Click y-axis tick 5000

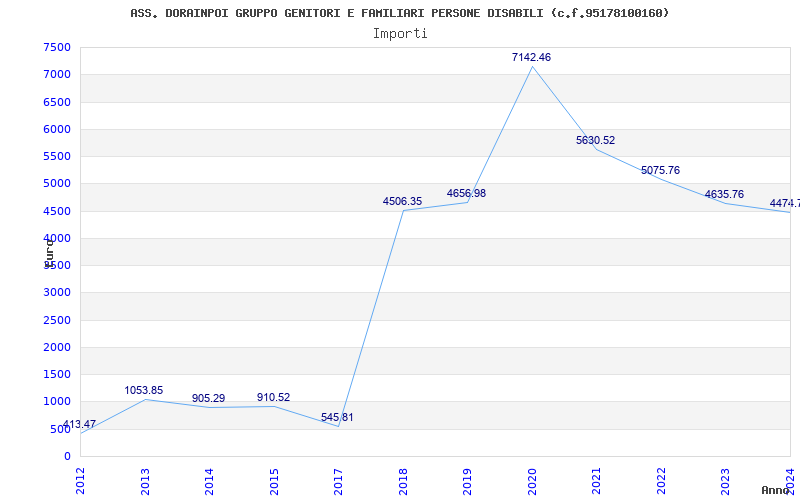pyautogui.click(x=57, y=184)
